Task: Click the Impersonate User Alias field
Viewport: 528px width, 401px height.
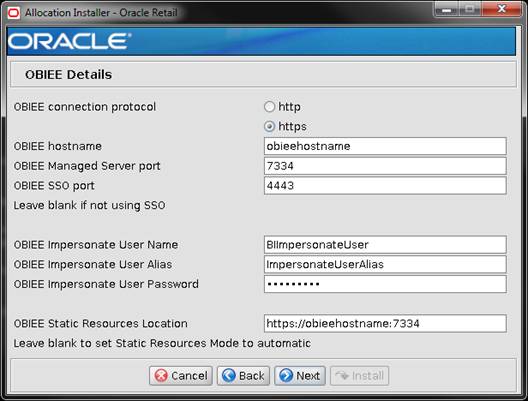Action: coord(385,264)
